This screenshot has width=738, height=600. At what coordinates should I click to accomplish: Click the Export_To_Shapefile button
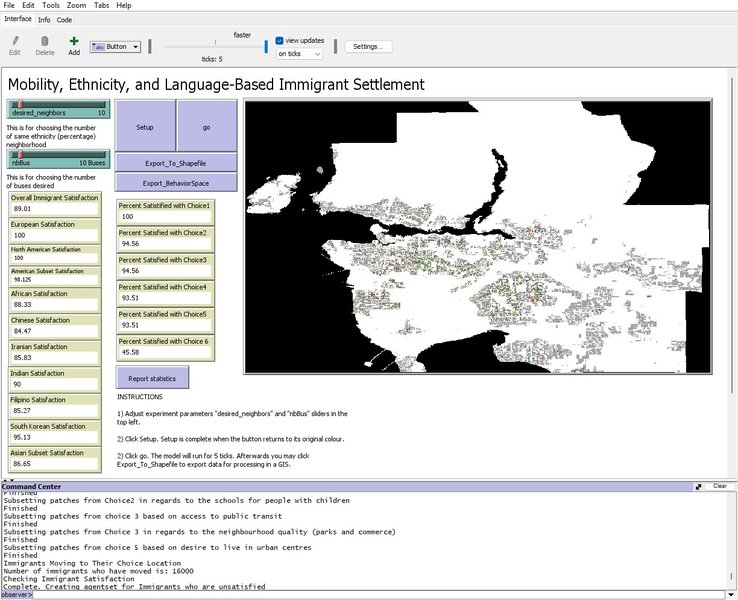176,162
